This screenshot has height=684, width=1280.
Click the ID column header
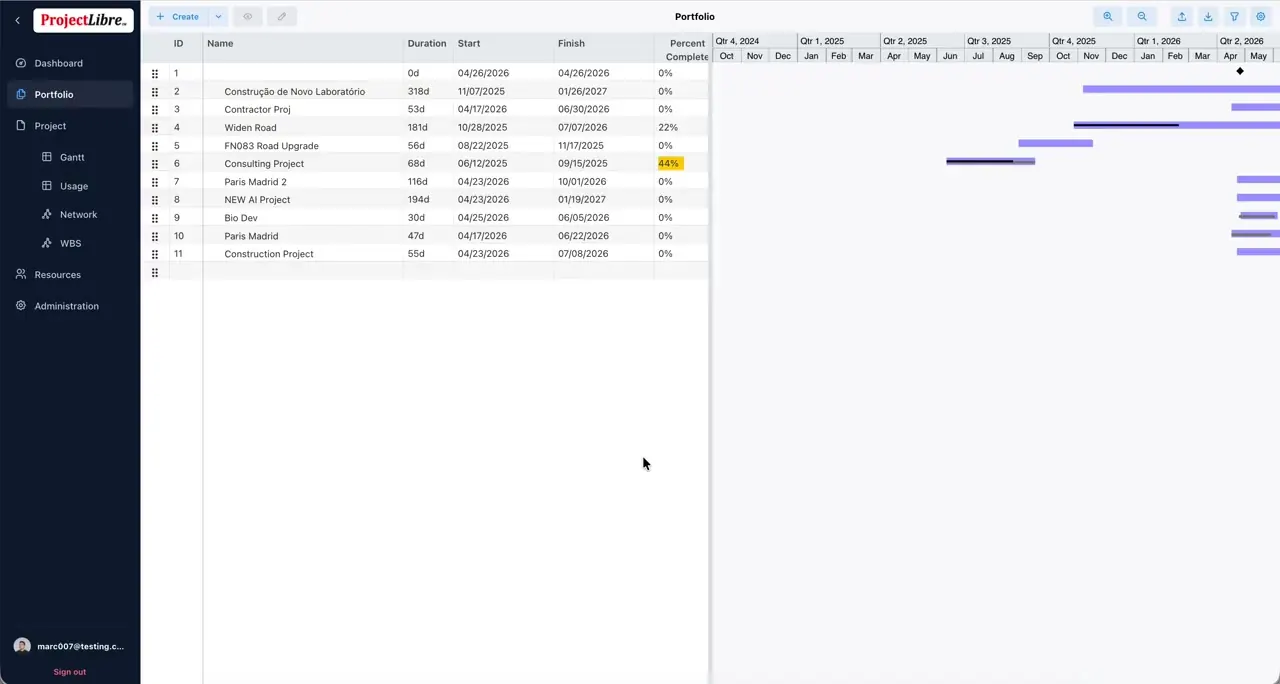point(178,44)
